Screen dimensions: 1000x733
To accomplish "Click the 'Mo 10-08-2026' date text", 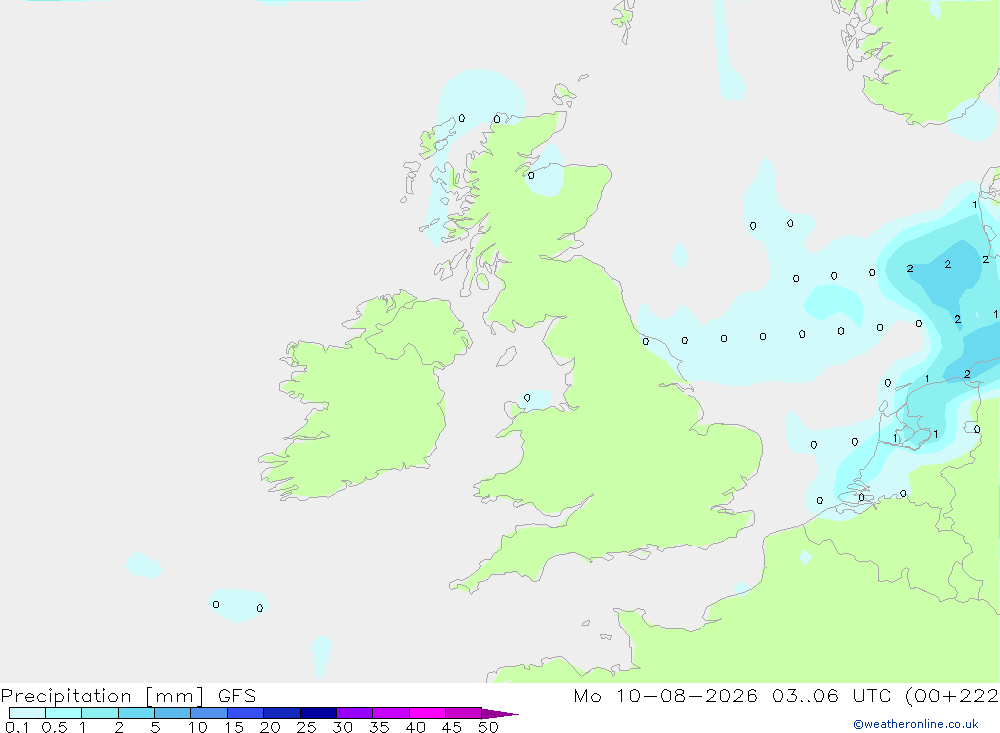I will coord(665,695).
